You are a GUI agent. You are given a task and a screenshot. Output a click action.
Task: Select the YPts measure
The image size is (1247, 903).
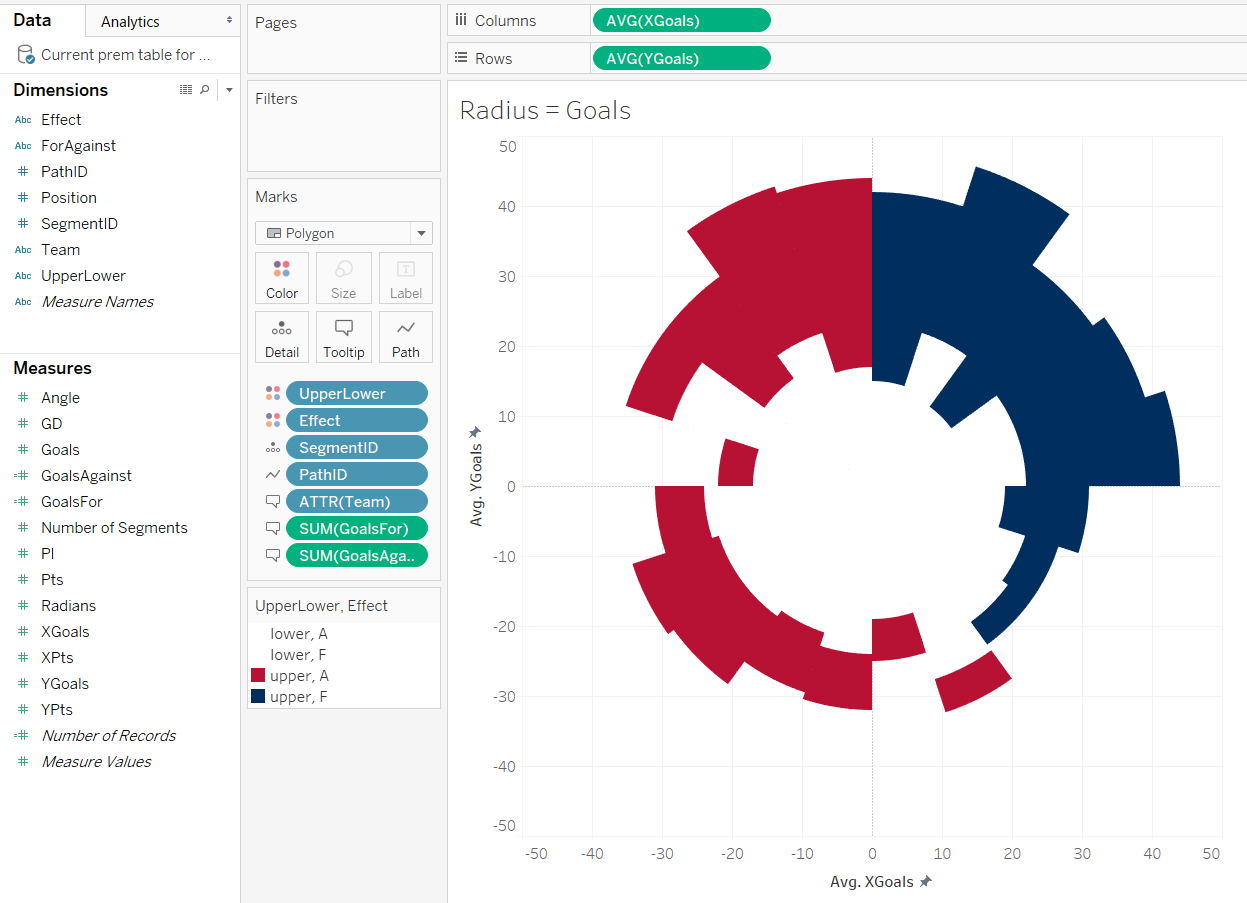pos(57,709)
